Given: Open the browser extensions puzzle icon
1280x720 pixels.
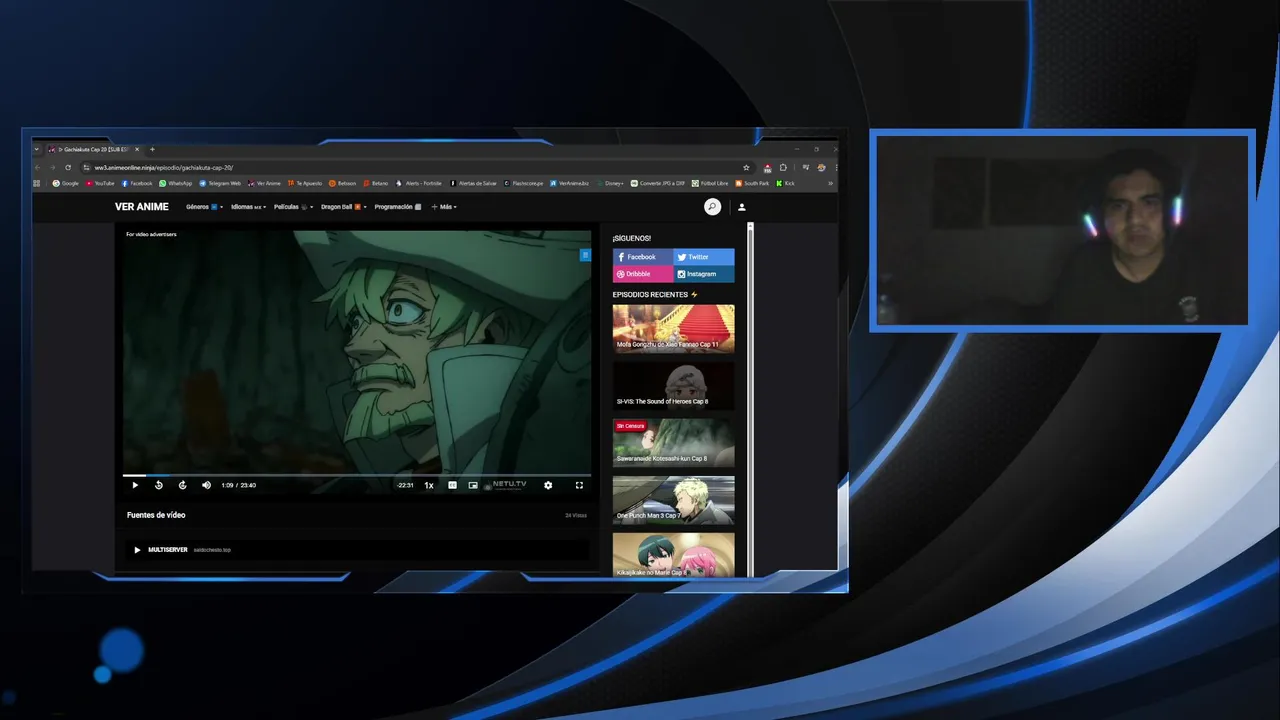Looking at the screenshot, I should [783, 168].
